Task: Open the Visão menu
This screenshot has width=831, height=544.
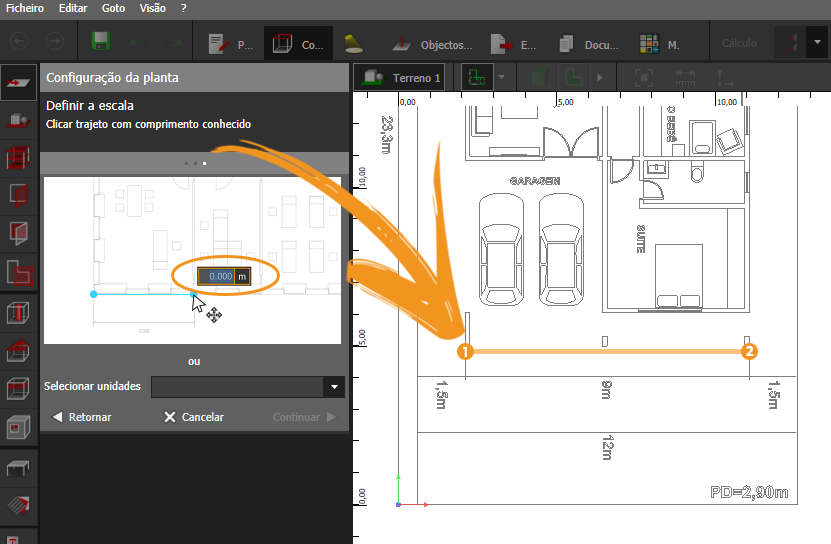Action: click(152, 7)
